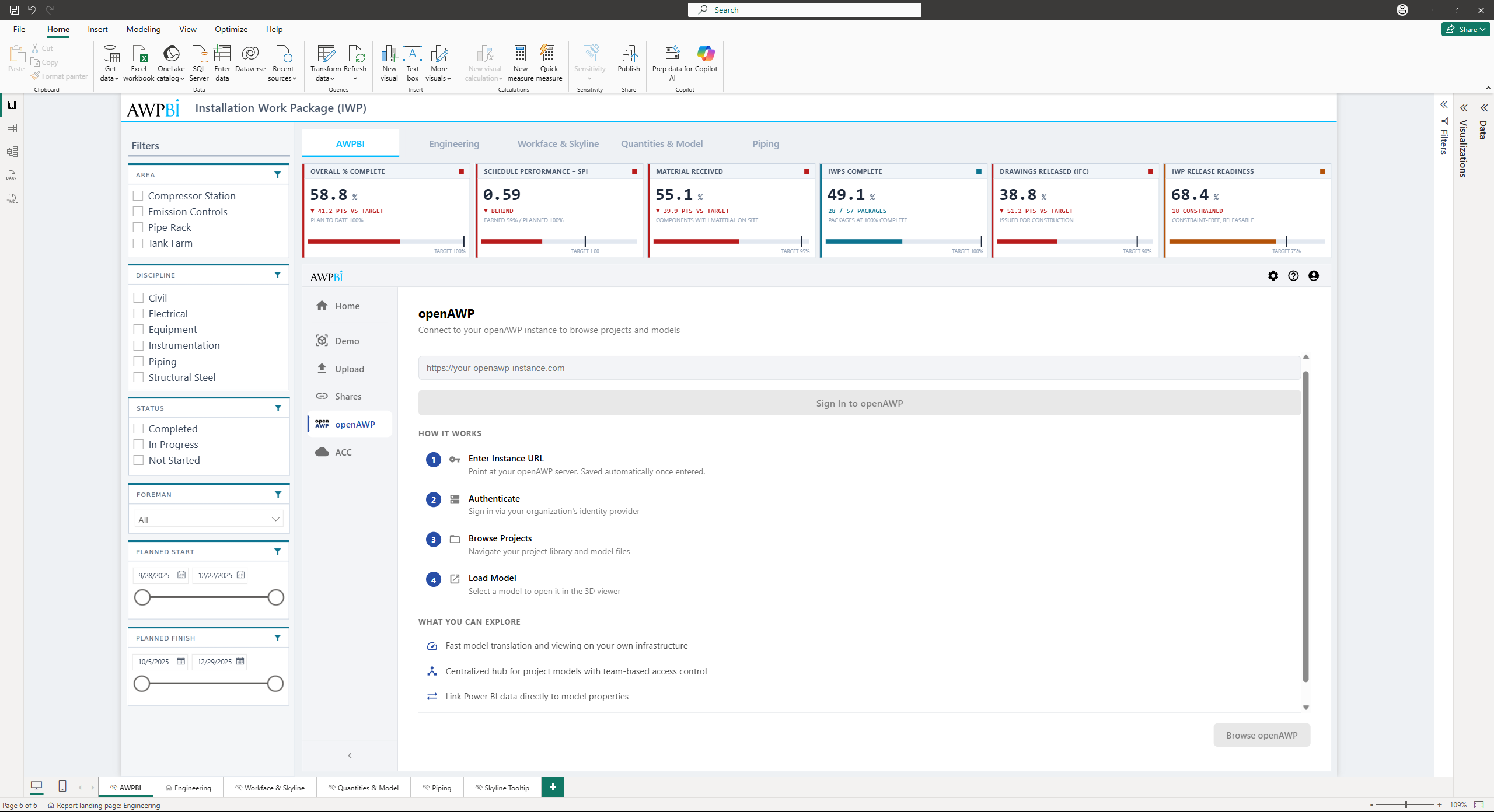Viewport: 1494px width, 812px height.
Task: Tick the Tank Farm checkbox
Action: pos(138,243)
